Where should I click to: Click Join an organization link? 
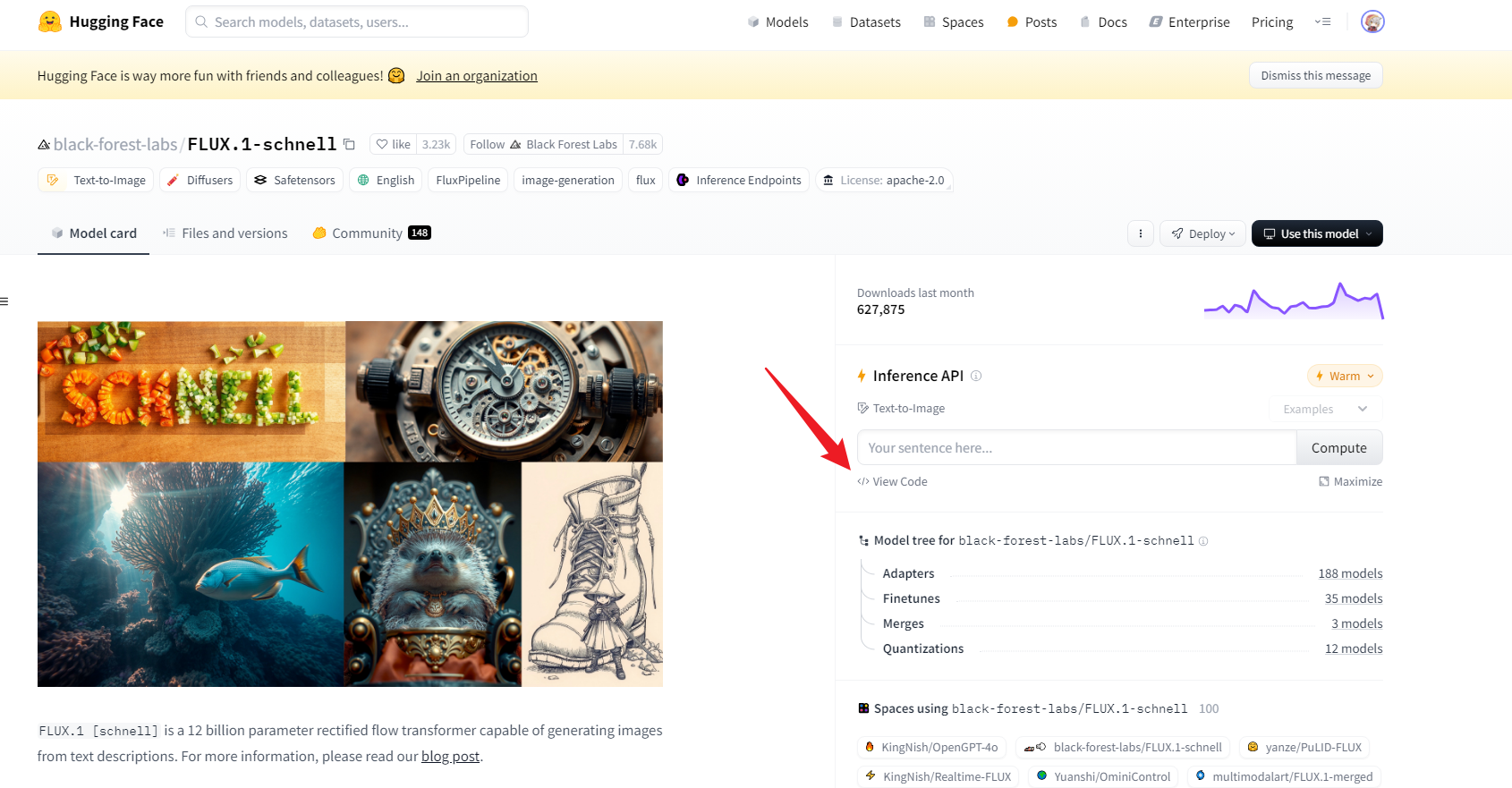point(477,76)
